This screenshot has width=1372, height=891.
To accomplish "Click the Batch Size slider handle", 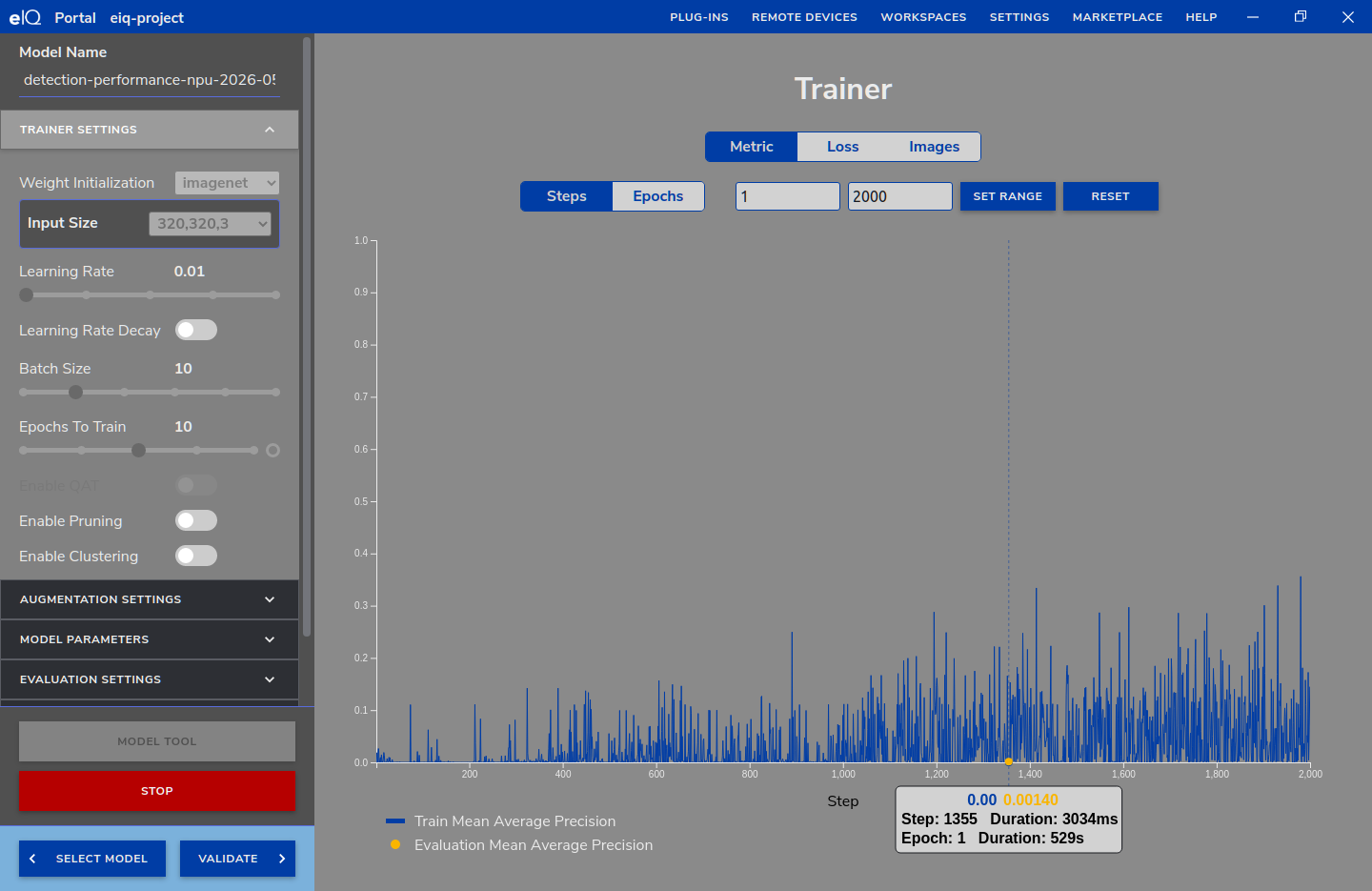I will 75,392.
